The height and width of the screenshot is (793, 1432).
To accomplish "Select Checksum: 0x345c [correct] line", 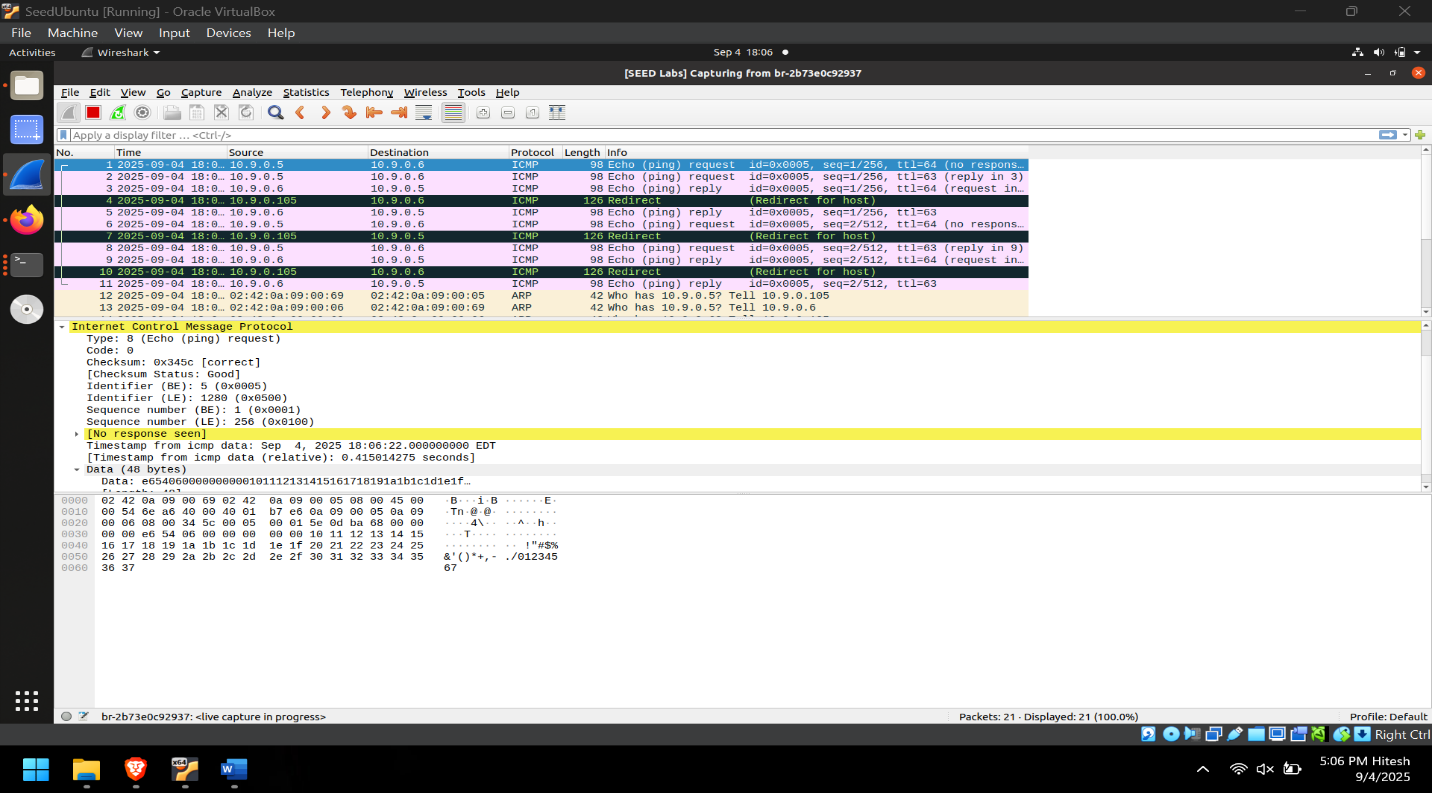I will tap(173, 362).
